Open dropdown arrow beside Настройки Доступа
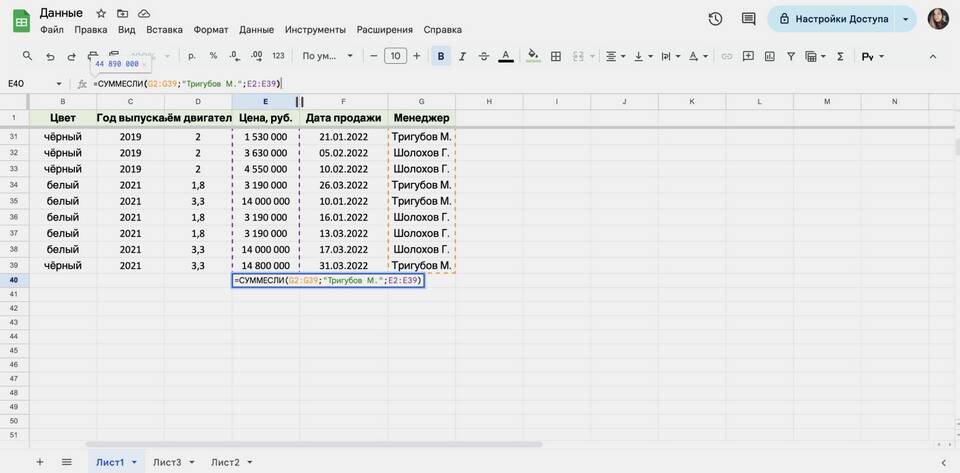This screenshot has height=473, width=960. pos(906,19)
